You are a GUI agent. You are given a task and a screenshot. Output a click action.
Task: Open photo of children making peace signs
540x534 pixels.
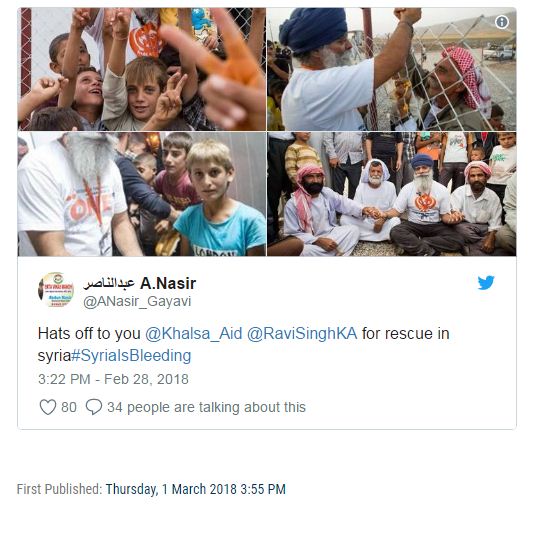point(142,69)
